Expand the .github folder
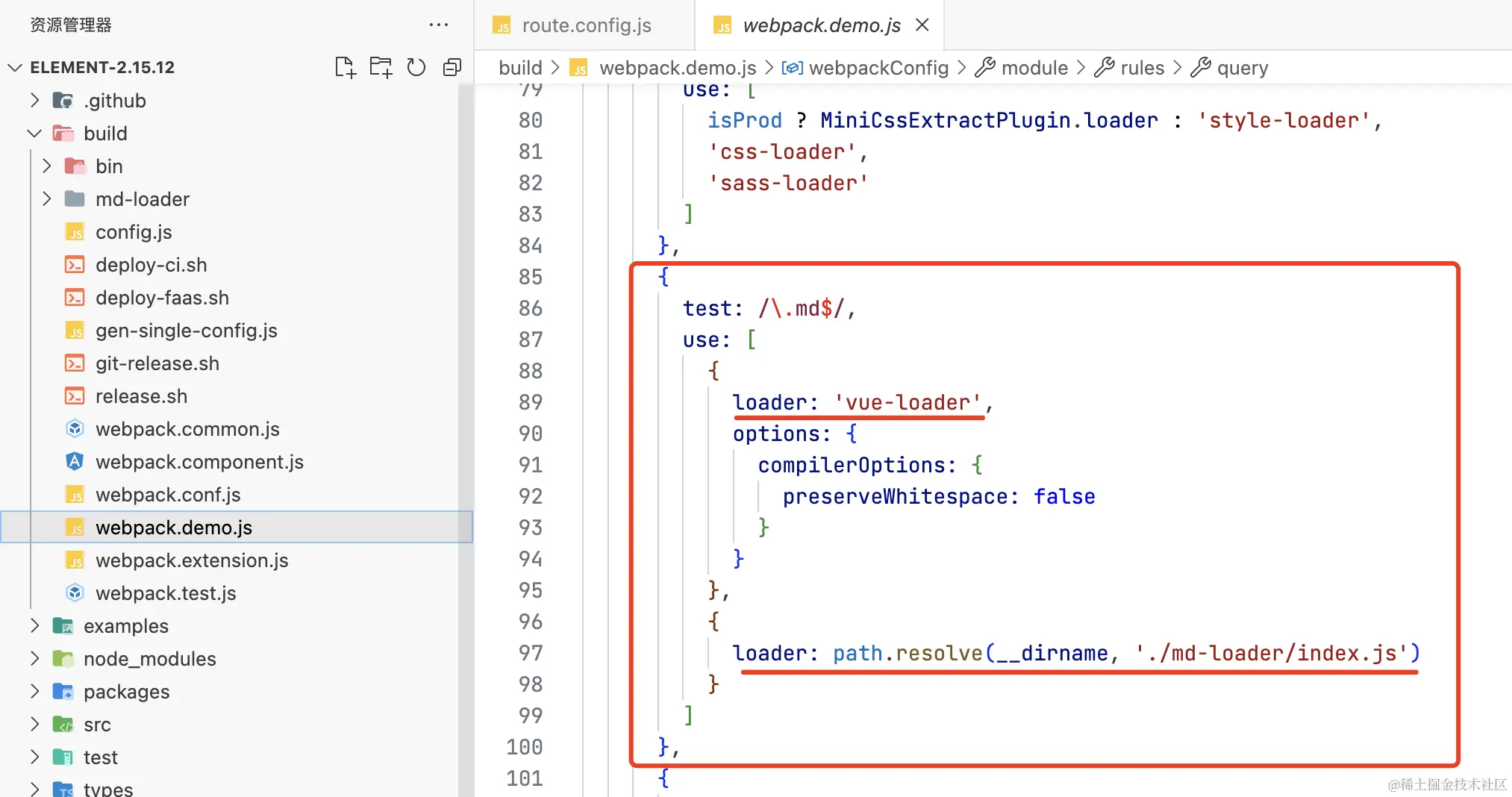The image size is (1512, 797). [34, 100]
